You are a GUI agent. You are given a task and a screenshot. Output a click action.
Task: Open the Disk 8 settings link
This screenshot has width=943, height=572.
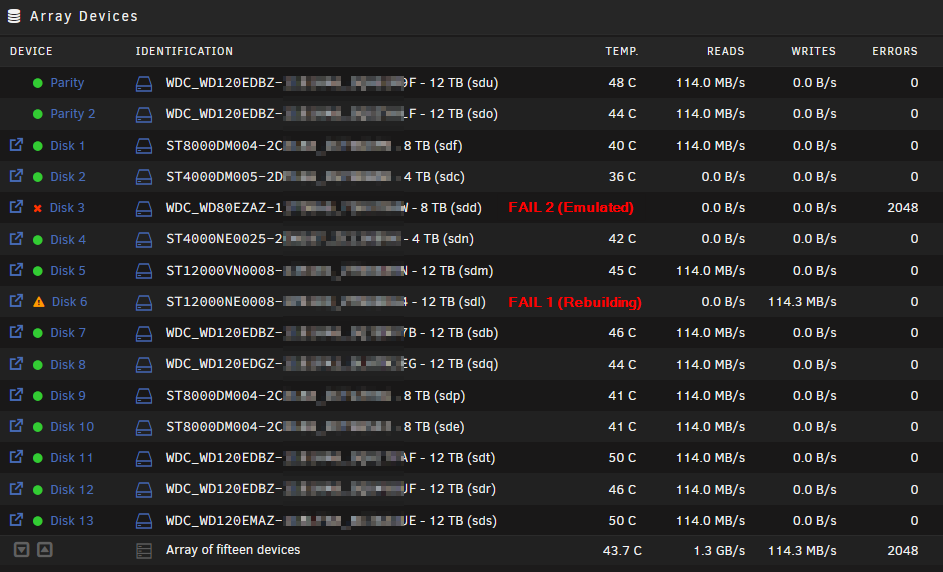click(x=68, y=364)
